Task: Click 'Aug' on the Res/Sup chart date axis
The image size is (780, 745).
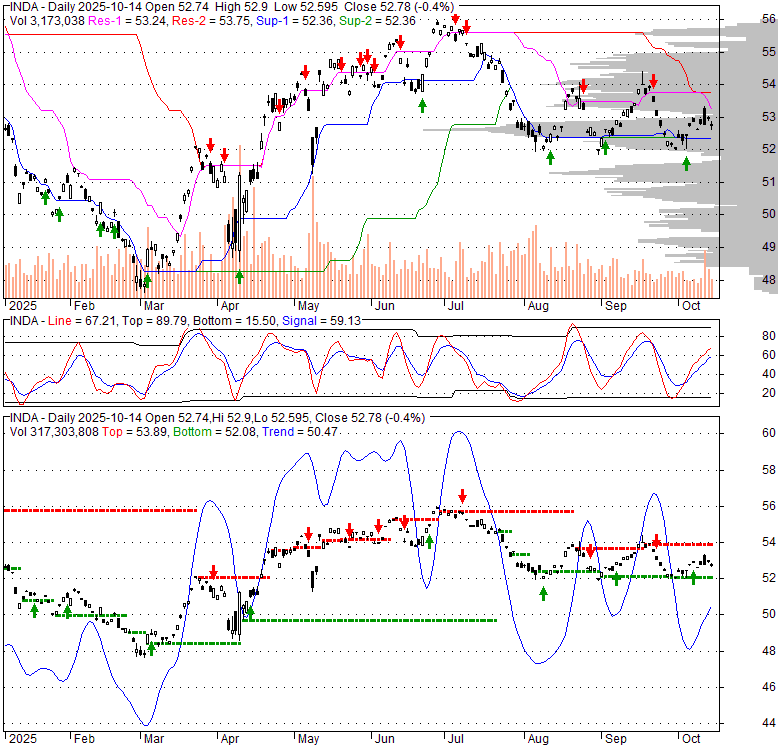Action: pyautogui.click(x=538, y=306)
